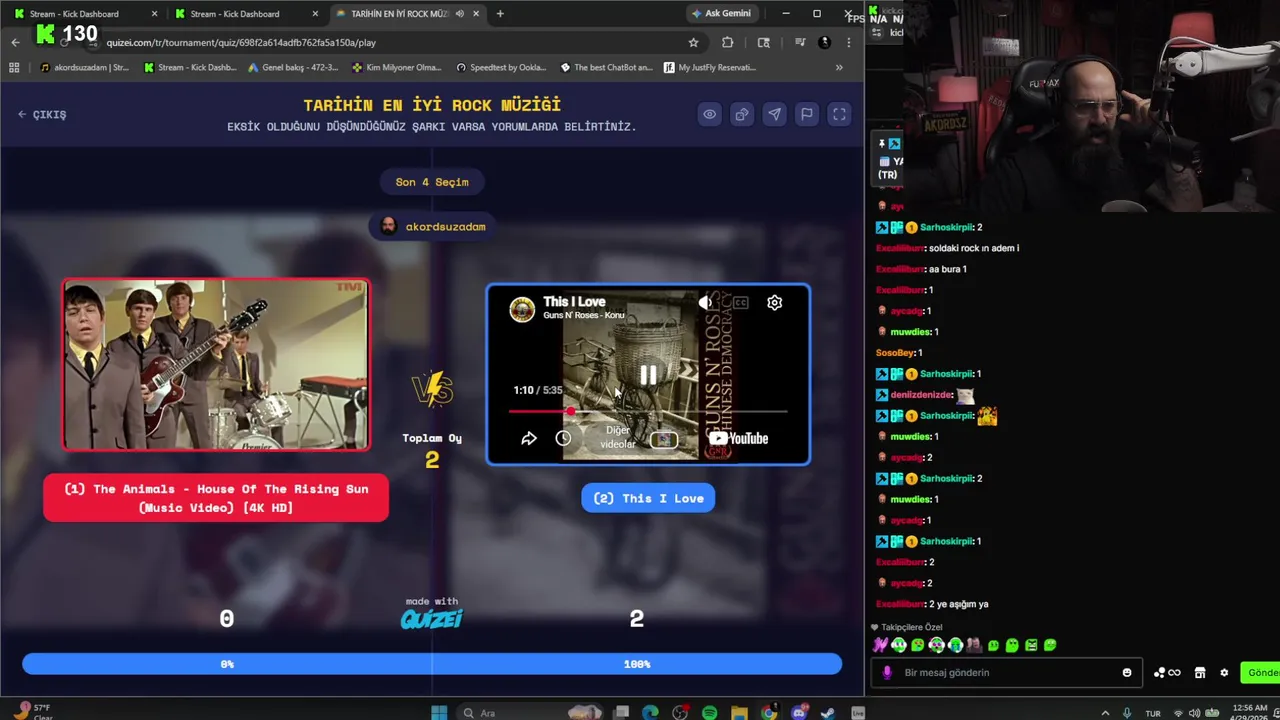Mute the TARİHİN EN İYİ ROCK tab audio icon
Image resolution: width=1280 pixels, height=720 pixels.
pyautogui.click(x=460, y=14)
